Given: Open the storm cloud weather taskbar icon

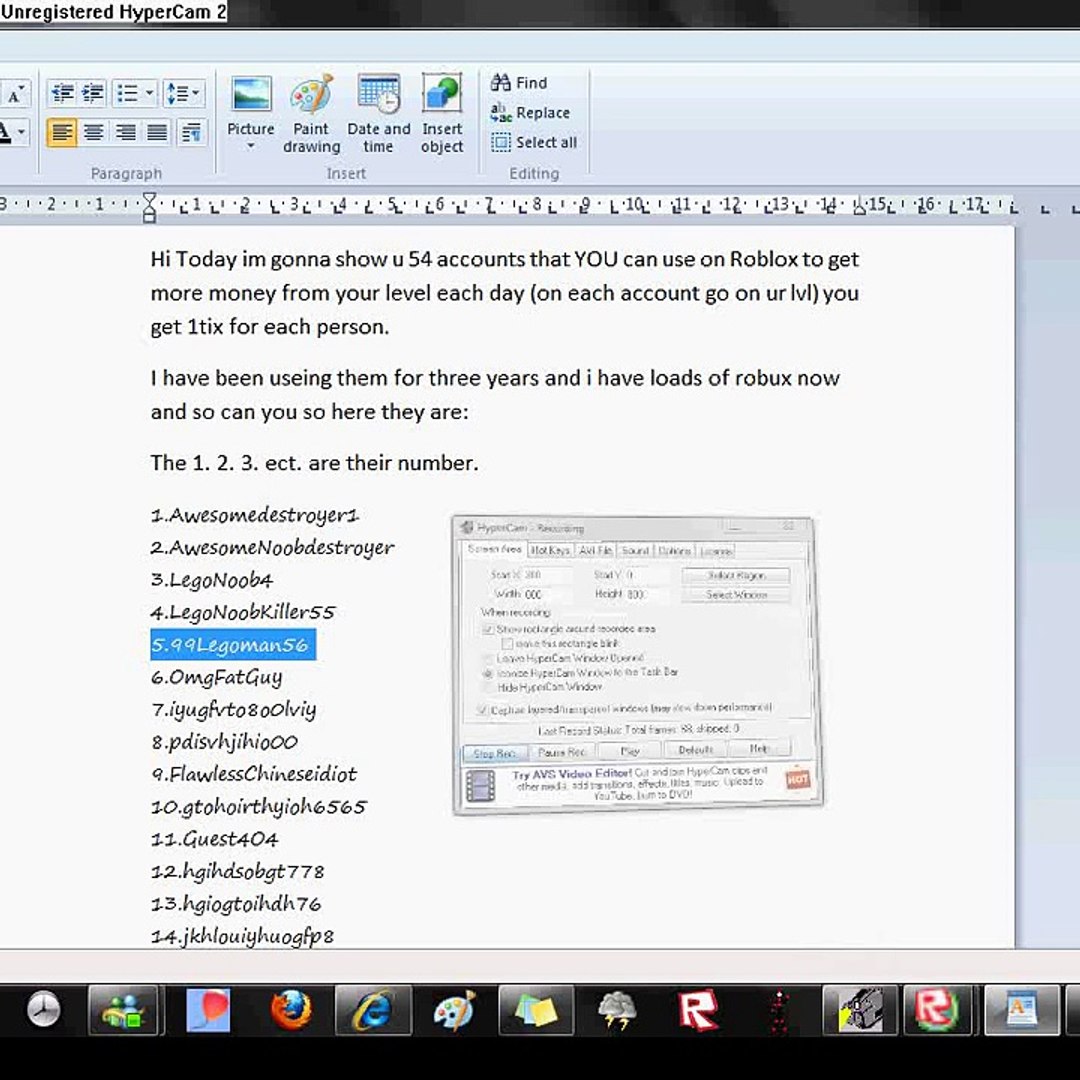Looking at the screenshot, I should [617, 1010].
